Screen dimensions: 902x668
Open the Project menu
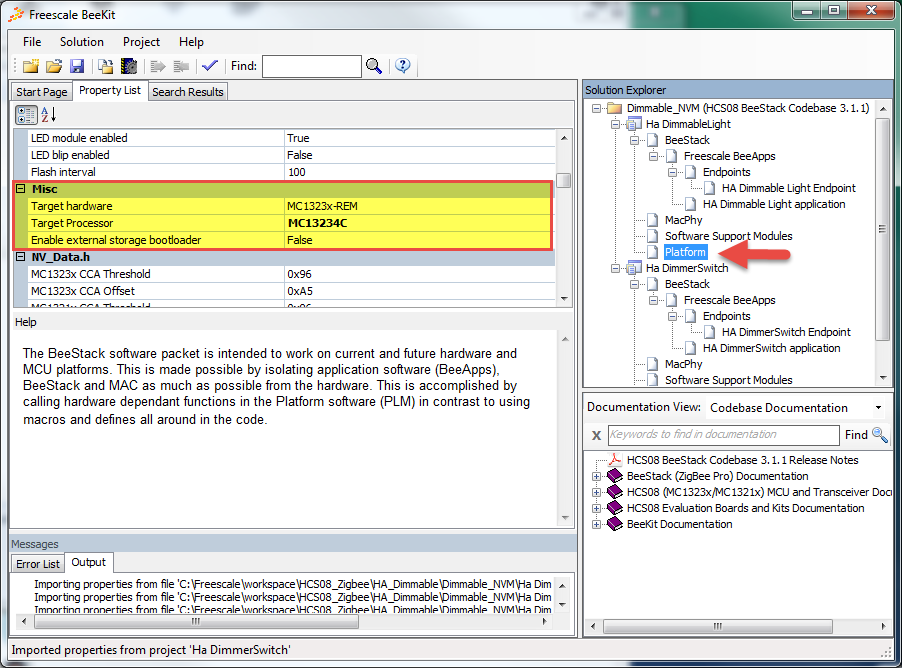pos(142,42)
